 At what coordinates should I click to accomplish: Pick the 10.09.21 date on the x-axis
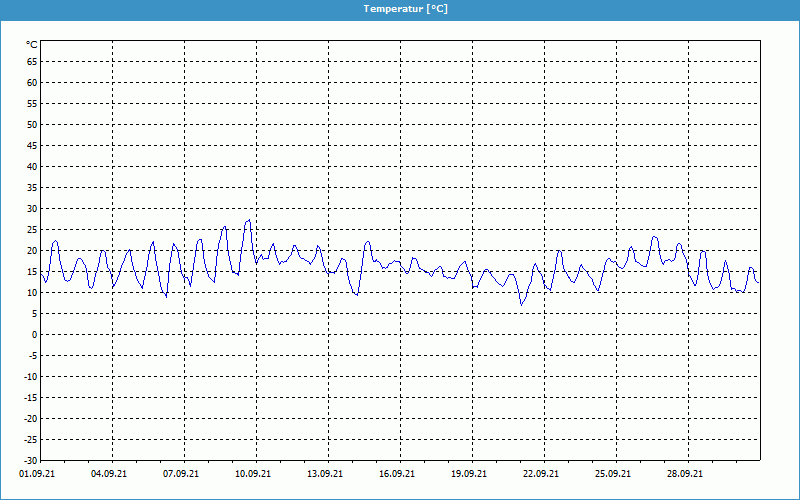(x=253, y=474)
